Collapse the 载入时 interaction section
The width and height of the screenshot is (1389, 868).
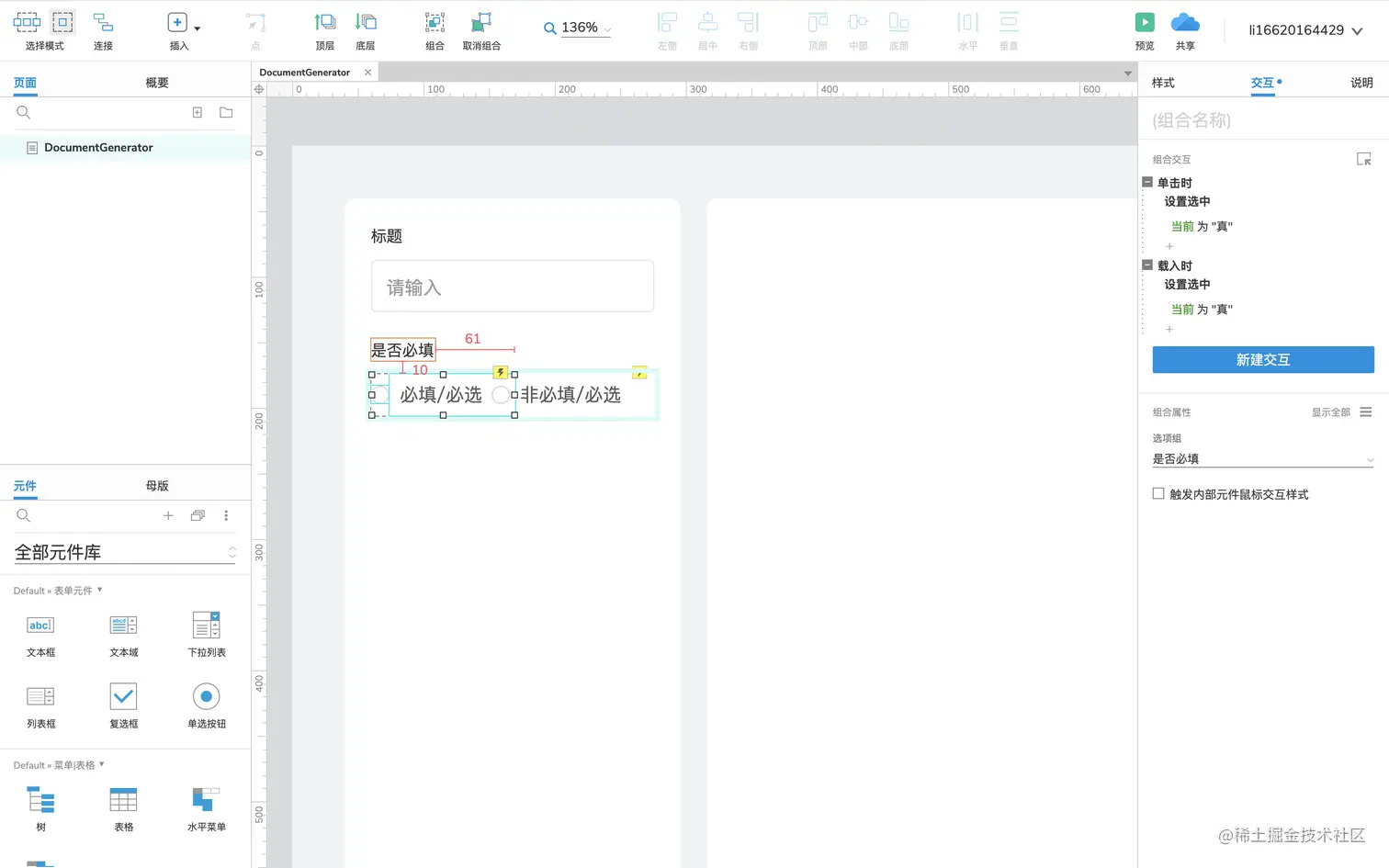point(1147,265)
